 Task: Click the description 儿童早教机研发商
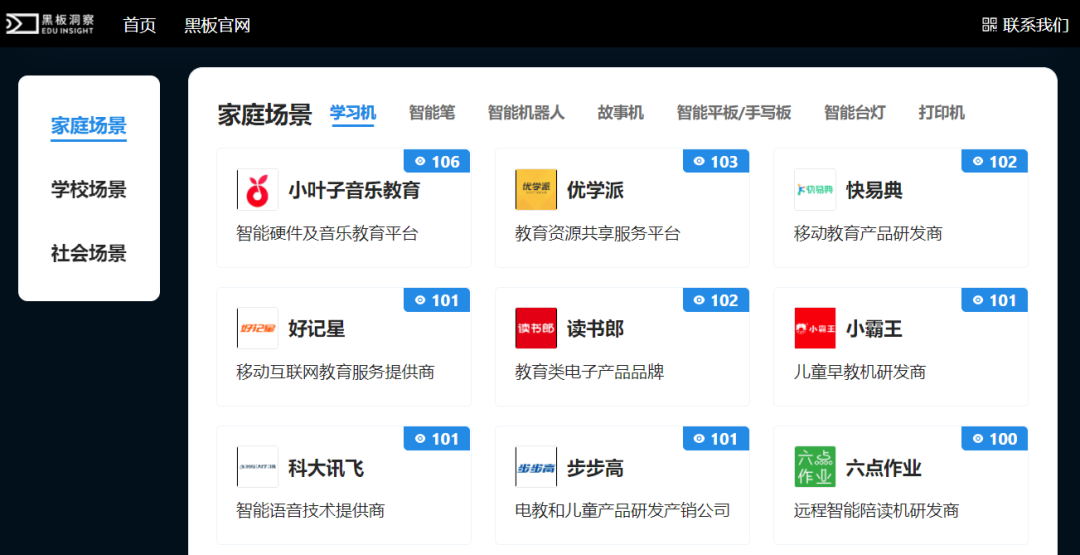pyautogui.click(x=860, y=373)
